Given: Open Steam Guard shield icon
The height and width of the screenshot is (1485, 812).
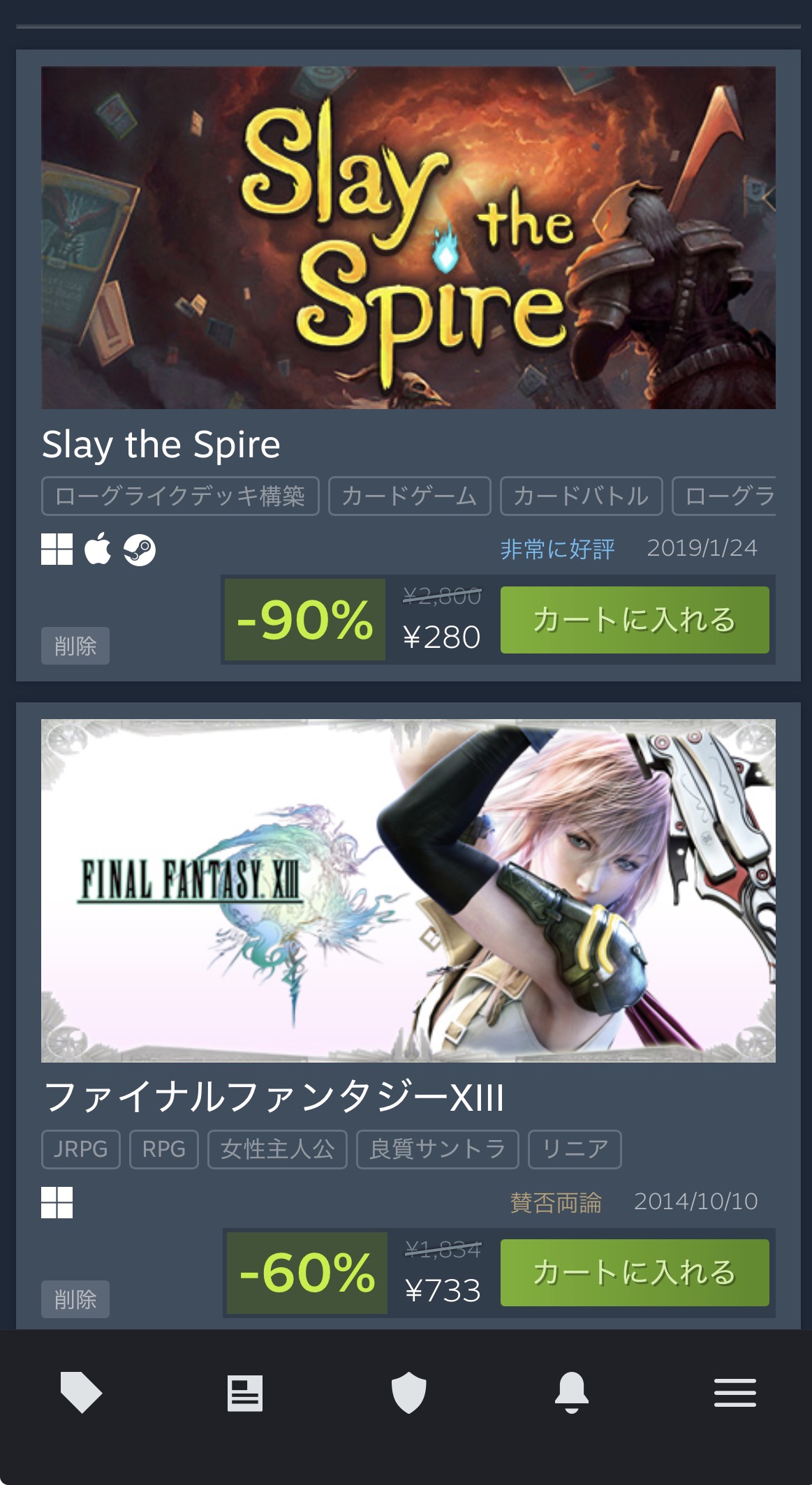Looking at the screenshot, I should tap(408, 1392).
